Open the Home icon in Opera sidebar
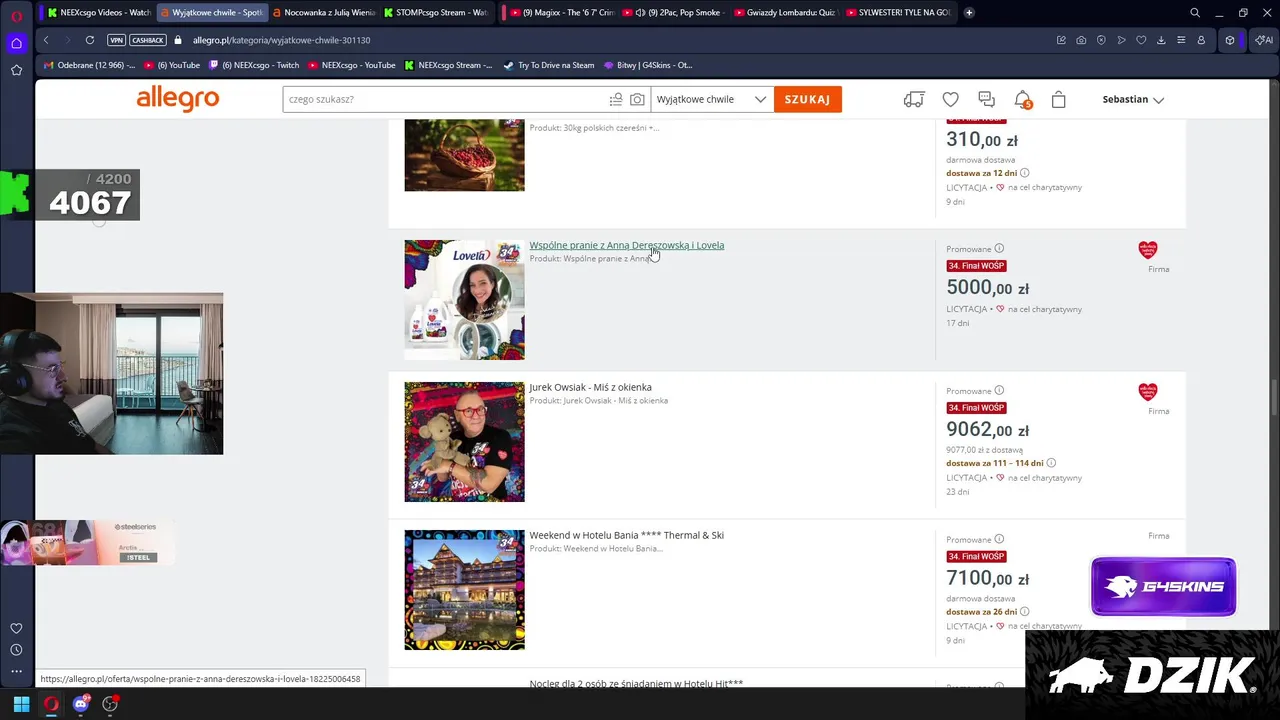 16,43
